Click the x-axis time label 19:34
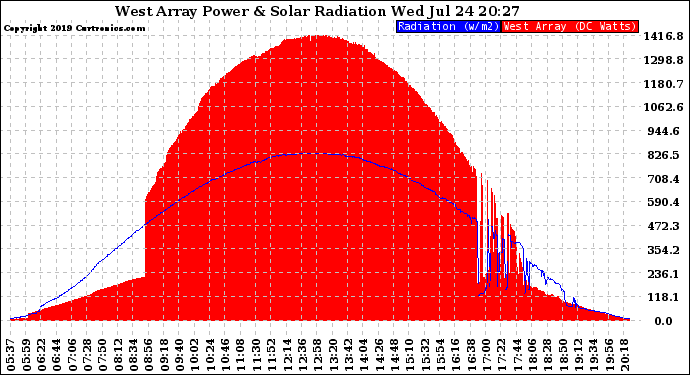690x375 pixels. click(x=594, y=355)
